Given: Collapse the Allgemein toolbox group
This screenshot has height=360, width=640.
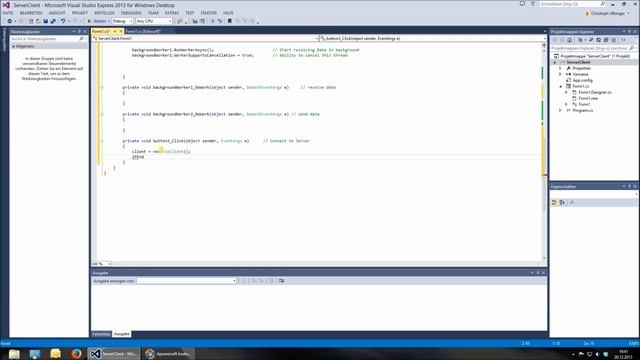Looking at the screenshot, I should (x=13, y=47).
